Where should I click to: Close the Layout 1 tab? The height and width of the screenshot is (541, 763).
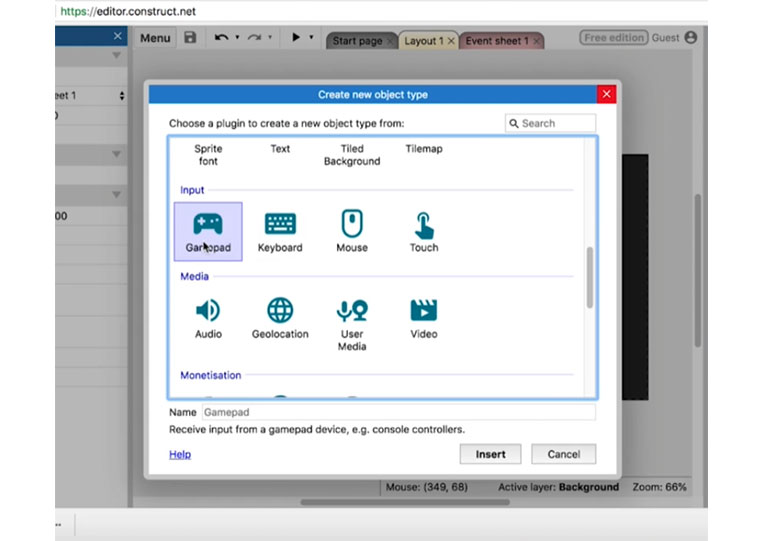point(451,41)
